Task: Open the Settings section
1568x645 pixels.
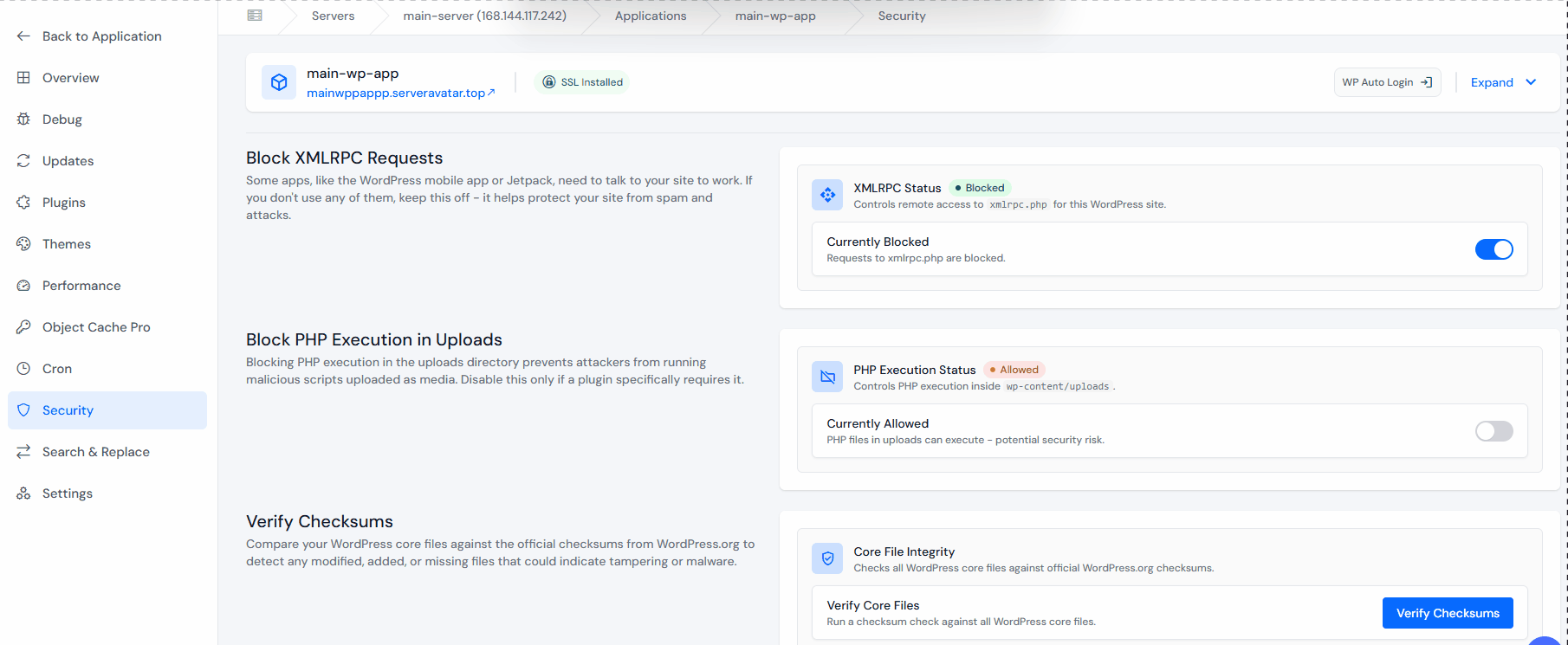Action: pyautogui.click(x=107, y=493)
